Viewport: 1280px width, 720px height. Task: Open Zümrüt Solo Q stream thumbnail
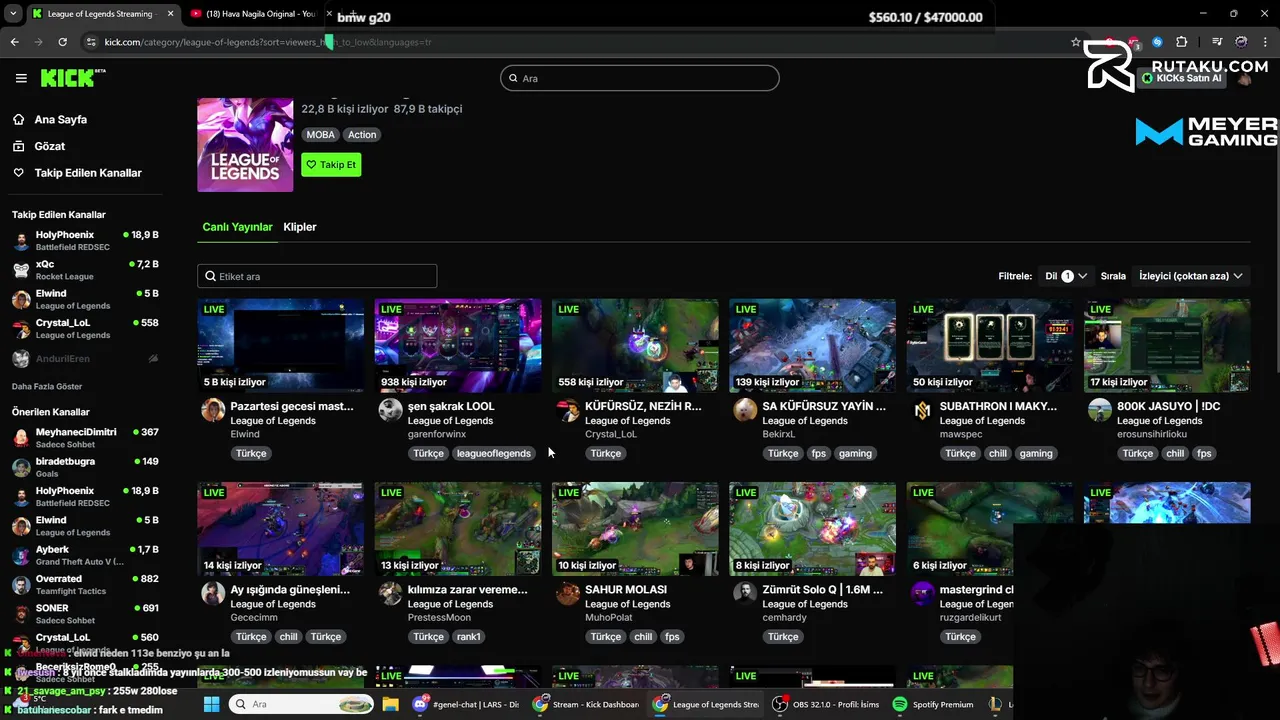812,529
